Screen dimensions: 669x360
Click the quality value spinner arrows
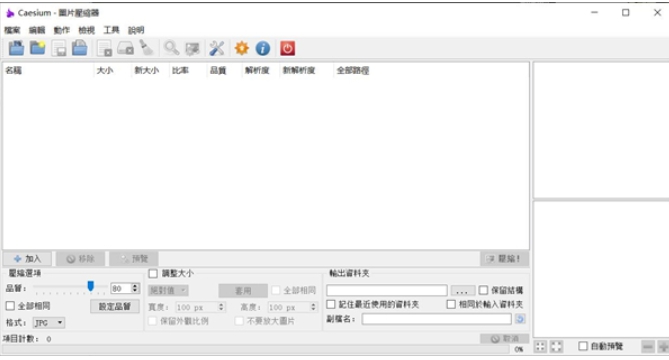(135, 288)
